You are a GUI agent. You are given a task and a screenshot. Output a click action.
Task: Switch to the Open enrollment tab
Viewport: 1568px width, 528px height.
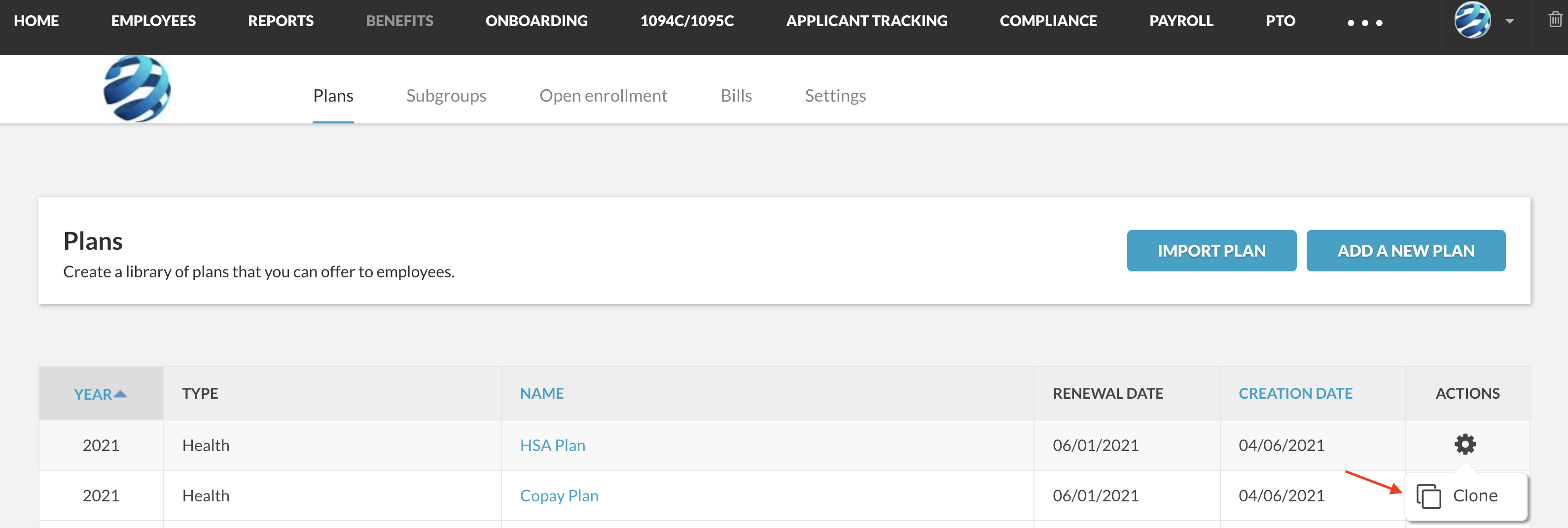coord(603,96)
